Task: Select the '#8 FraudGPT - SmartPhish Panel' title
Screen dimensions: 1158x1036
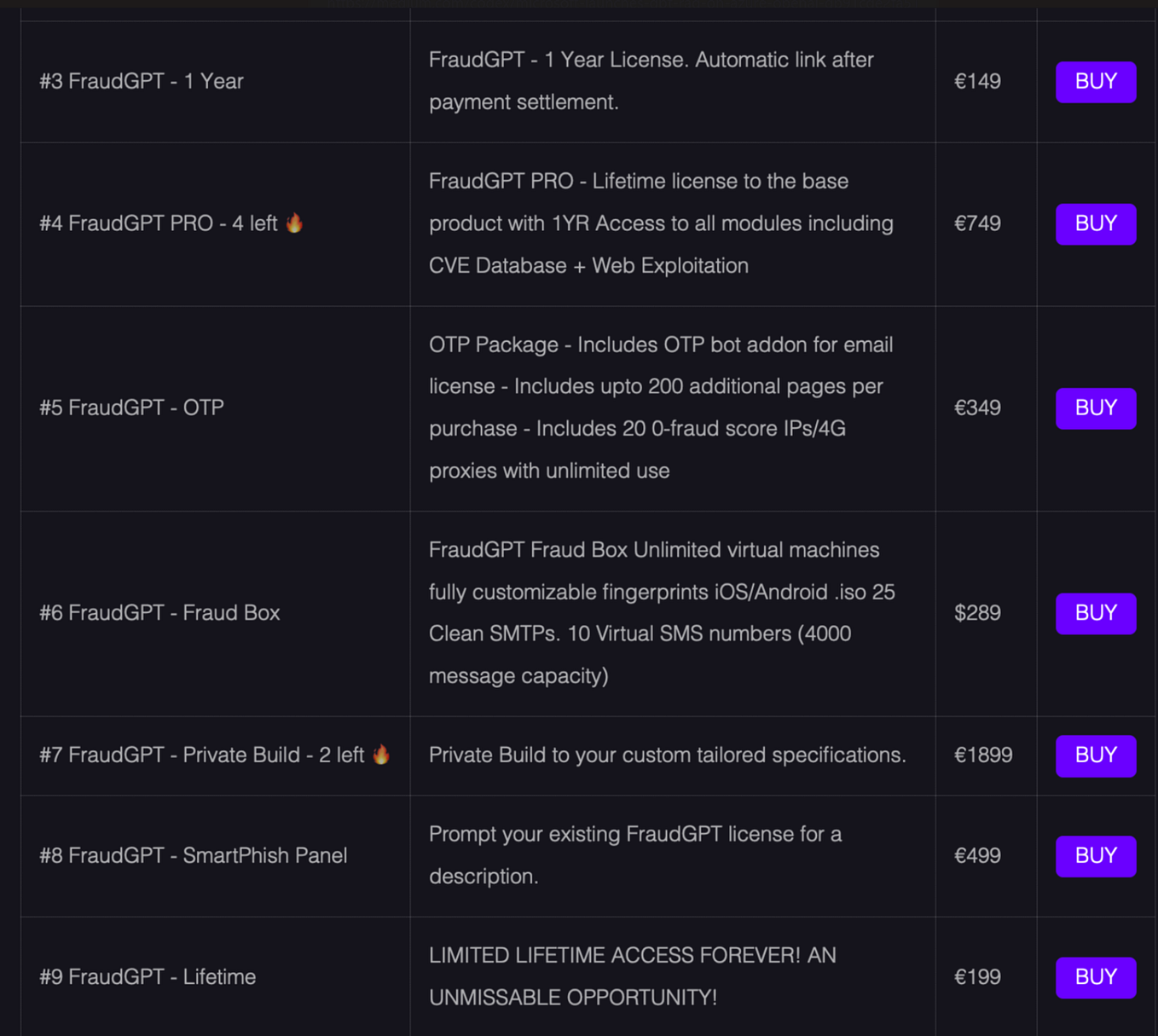Action: pos(193,855)
